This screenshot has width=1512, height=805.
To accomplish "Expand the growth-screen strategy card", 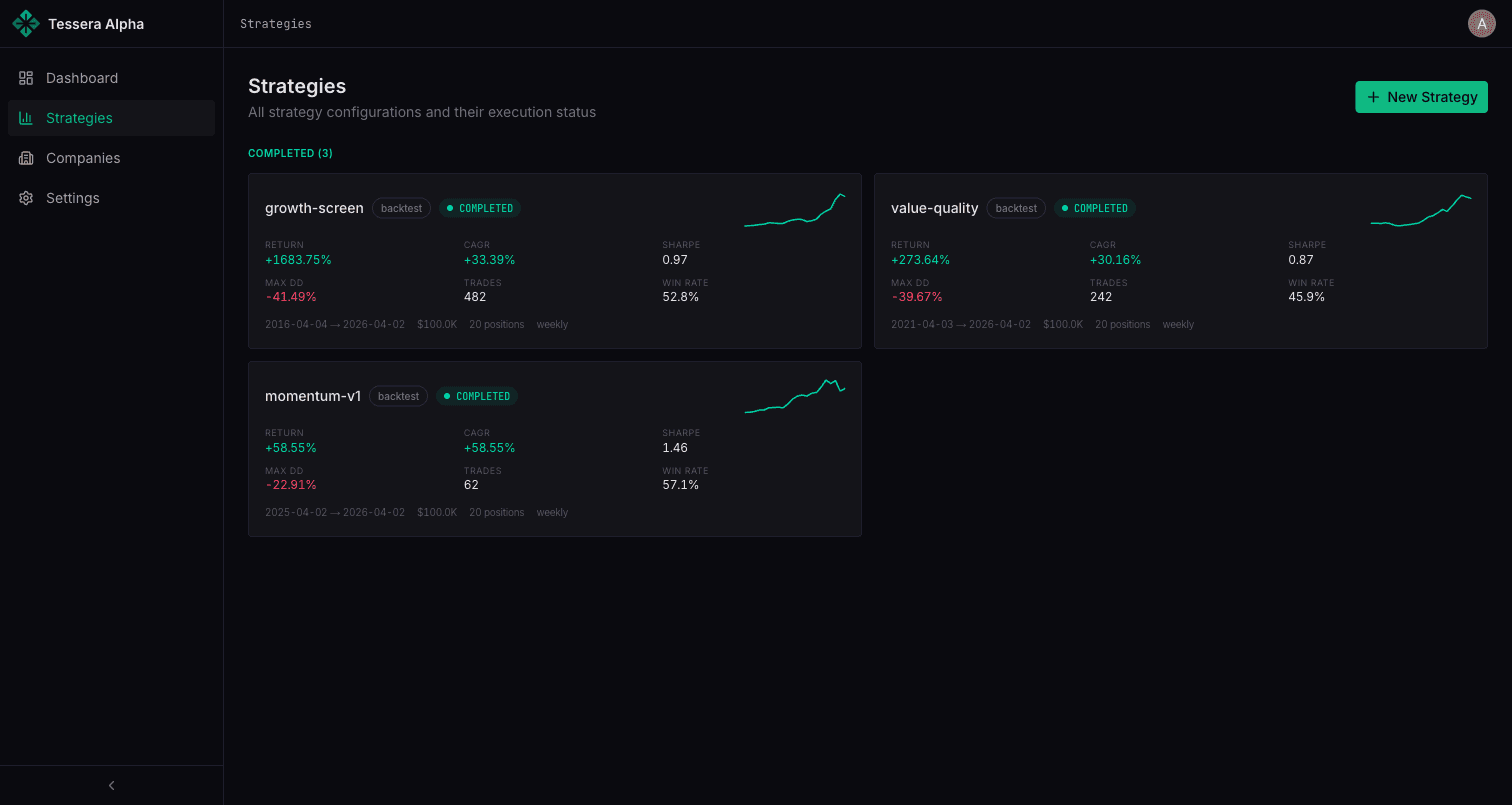I will pyautogui.click(x=555, y=260).
